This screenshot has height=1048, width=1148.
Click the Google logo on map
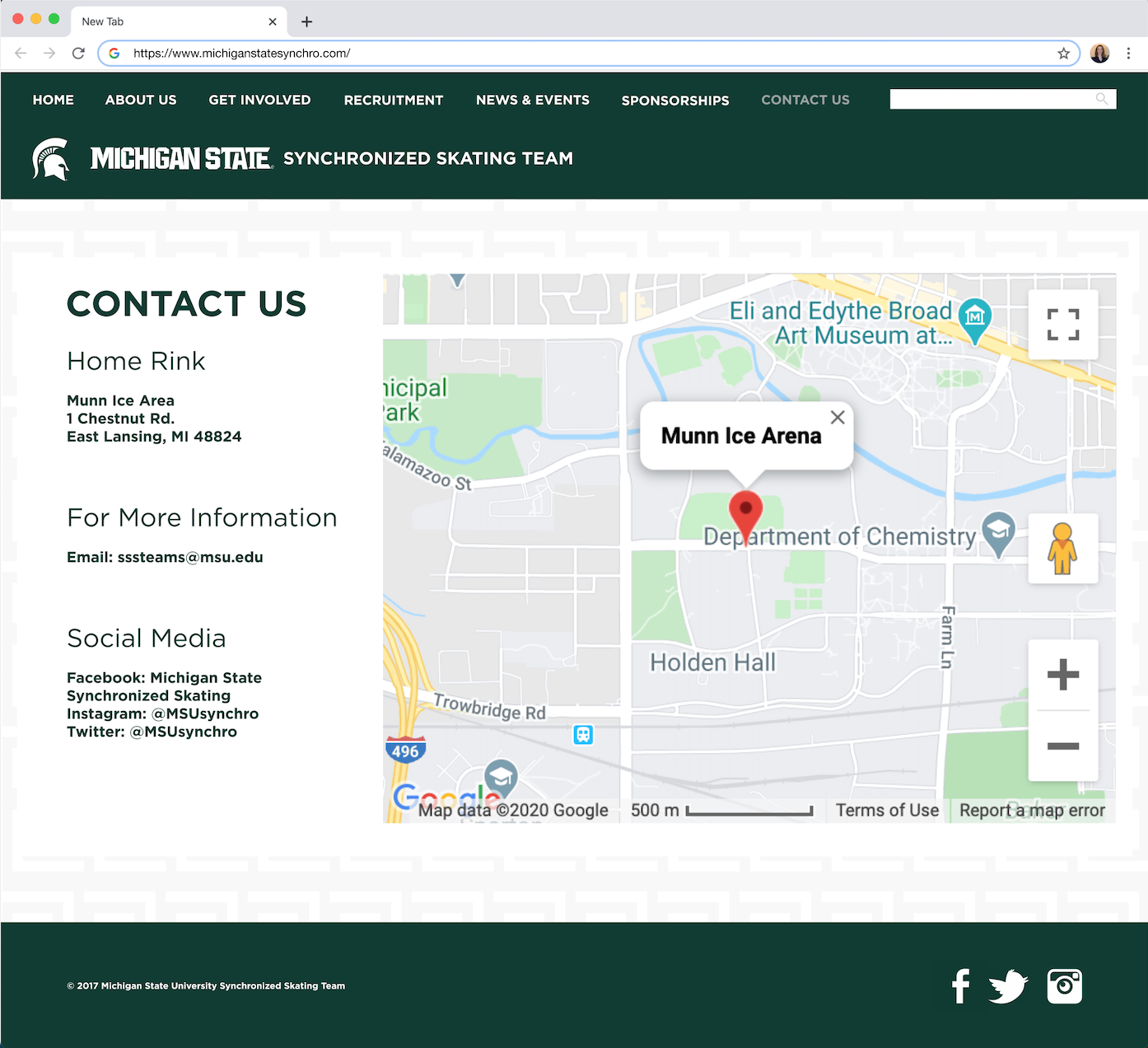[445, 797]
